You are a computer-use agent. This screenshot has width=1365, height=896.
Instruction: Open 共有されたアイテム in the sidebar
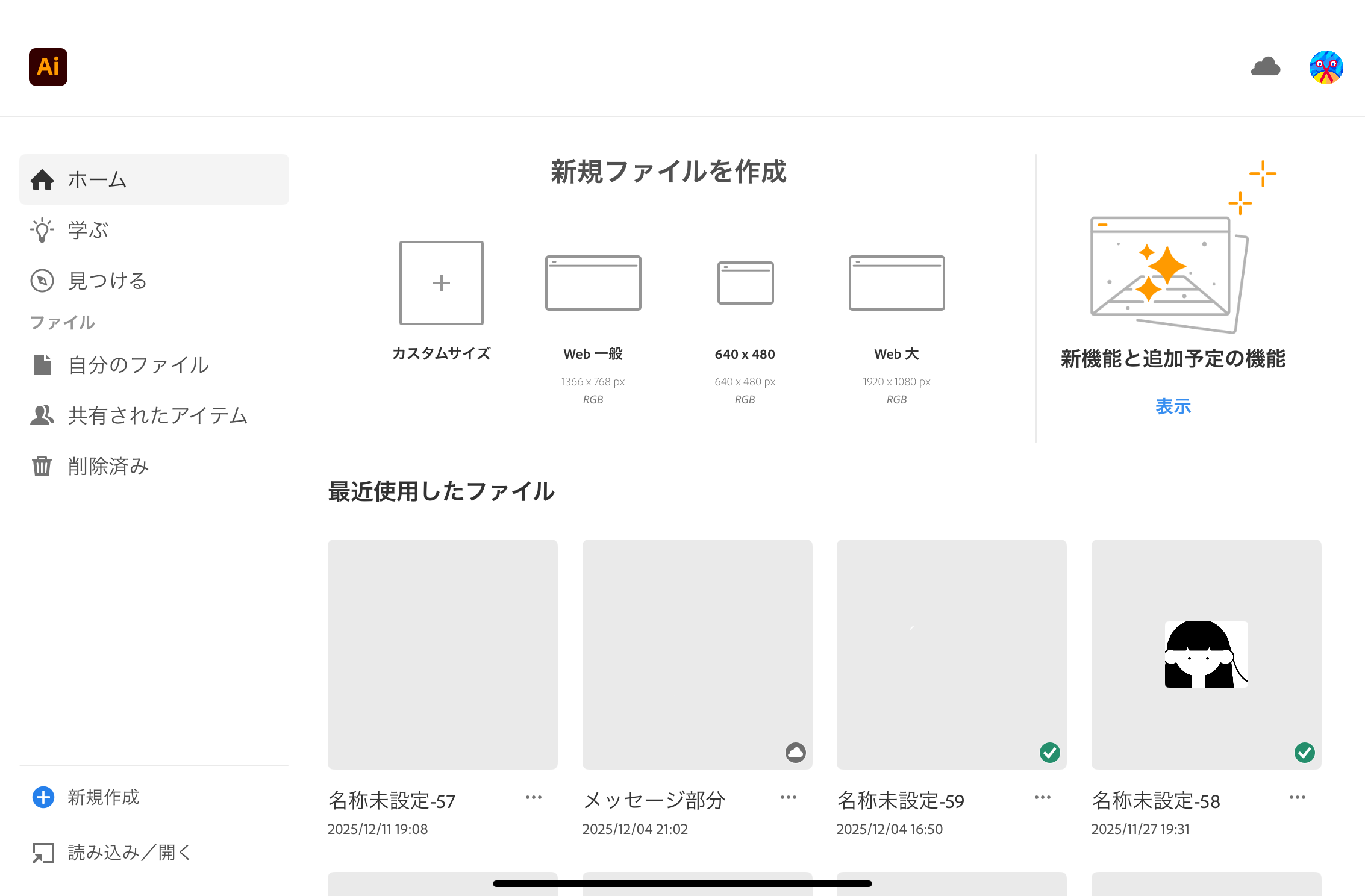point(157,415)
